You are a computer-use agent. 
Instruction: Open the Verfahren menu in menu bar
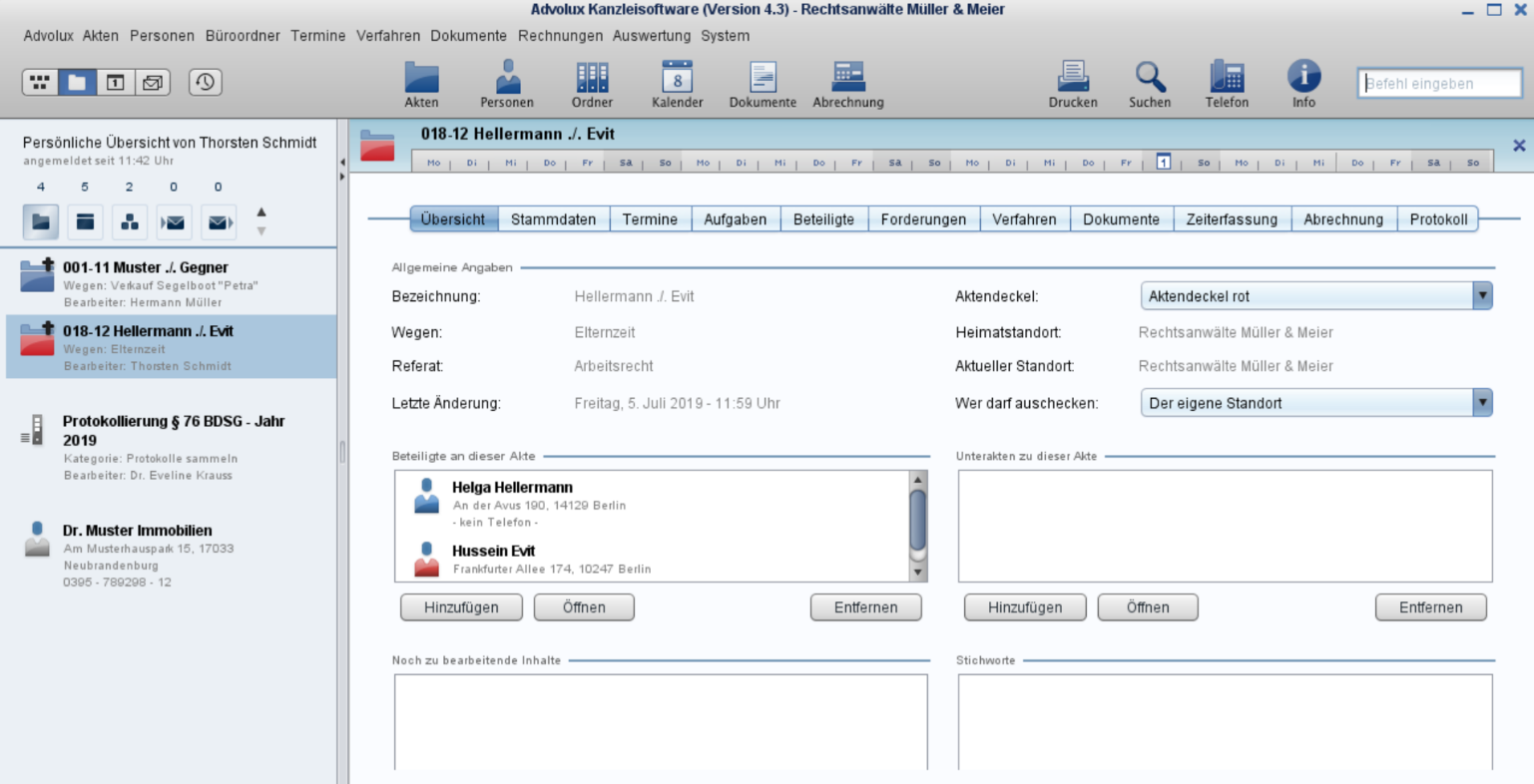pos(388,36)
